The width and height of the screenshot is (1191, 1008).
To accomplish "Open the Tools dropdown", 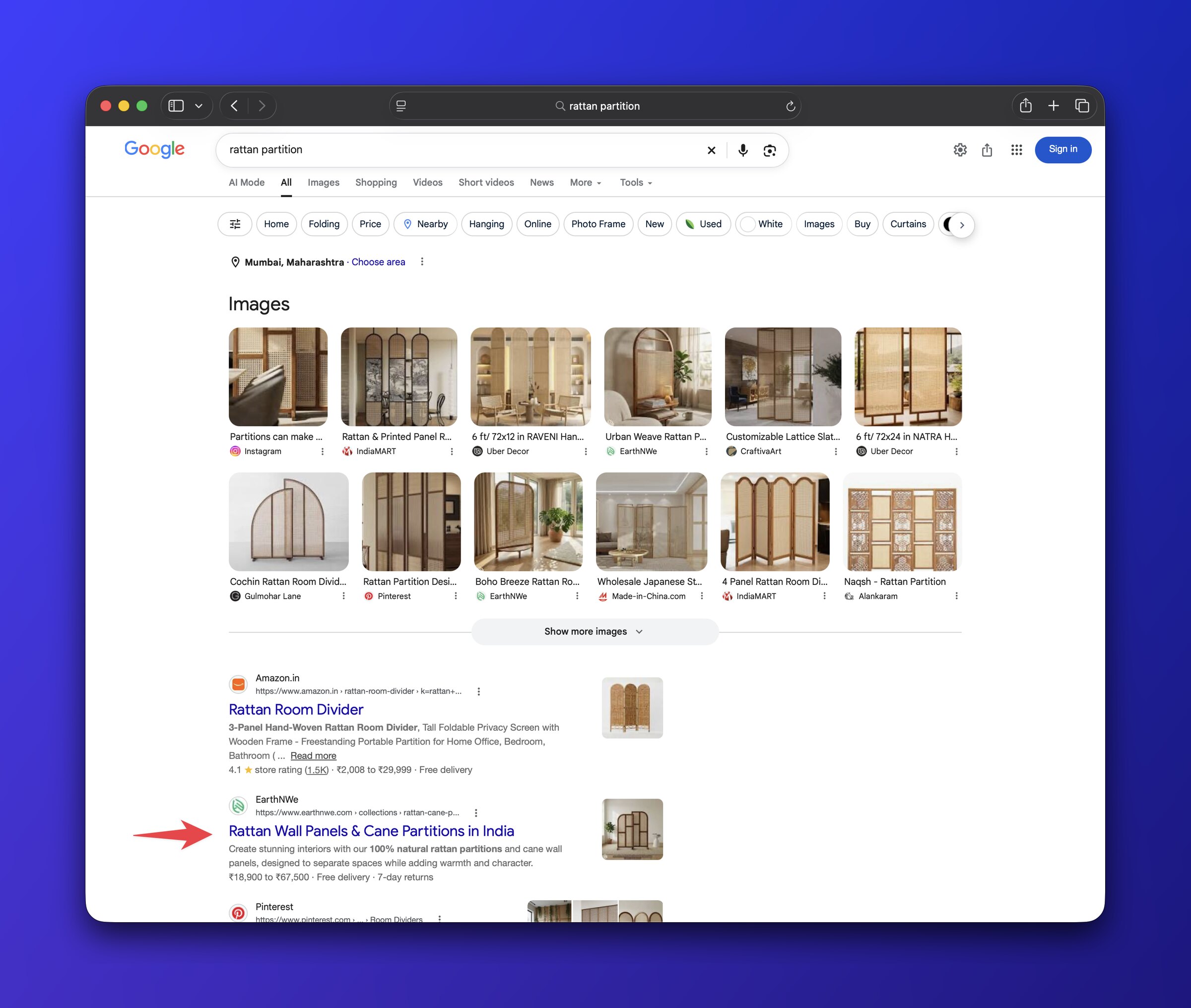I will pyautogui.click(x=636, y=182).
